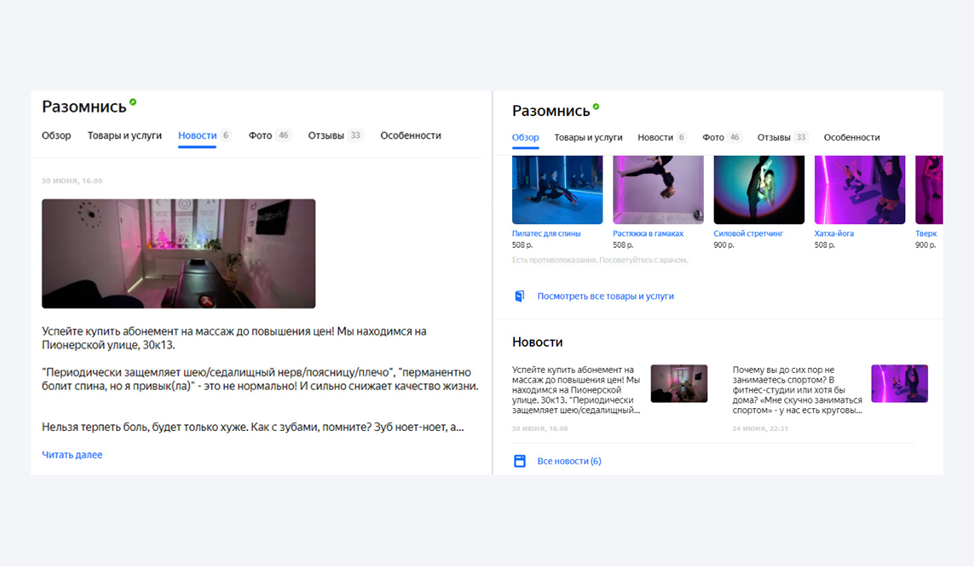This screenshot has width=974, height=566.
Task: Open the 'Хатха-йога' service photo
Action: (860, 189)
